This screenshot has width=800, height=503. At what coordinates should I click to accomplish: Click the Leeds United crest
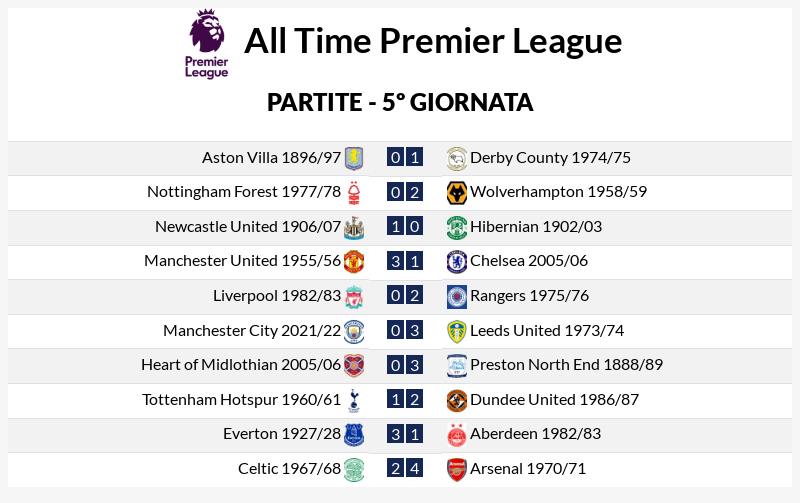pos(457,331)
